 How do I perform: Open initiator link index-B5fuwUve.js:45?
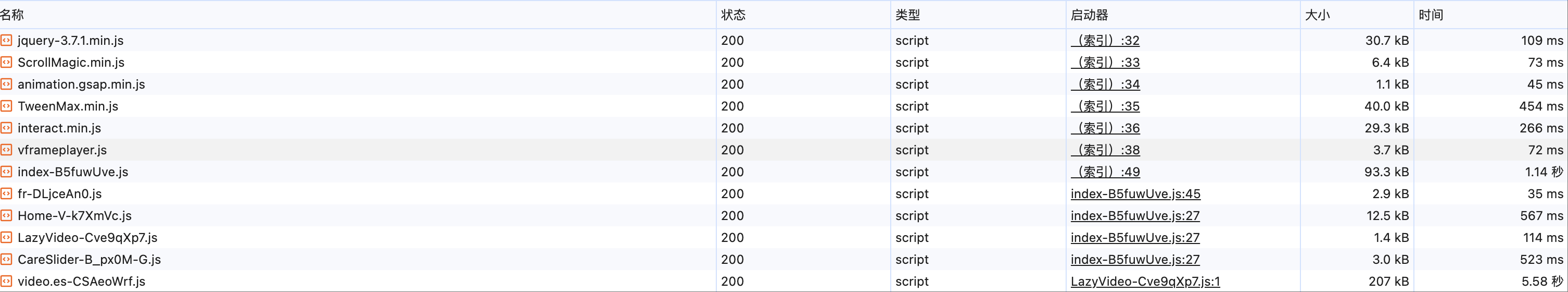click(1135, 194)
